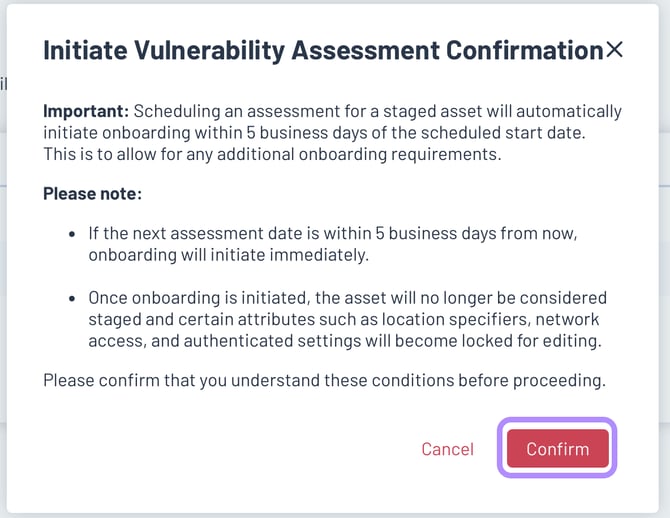
Task: Click the word "Confirmation" in the heading
Action: [516, 51]
